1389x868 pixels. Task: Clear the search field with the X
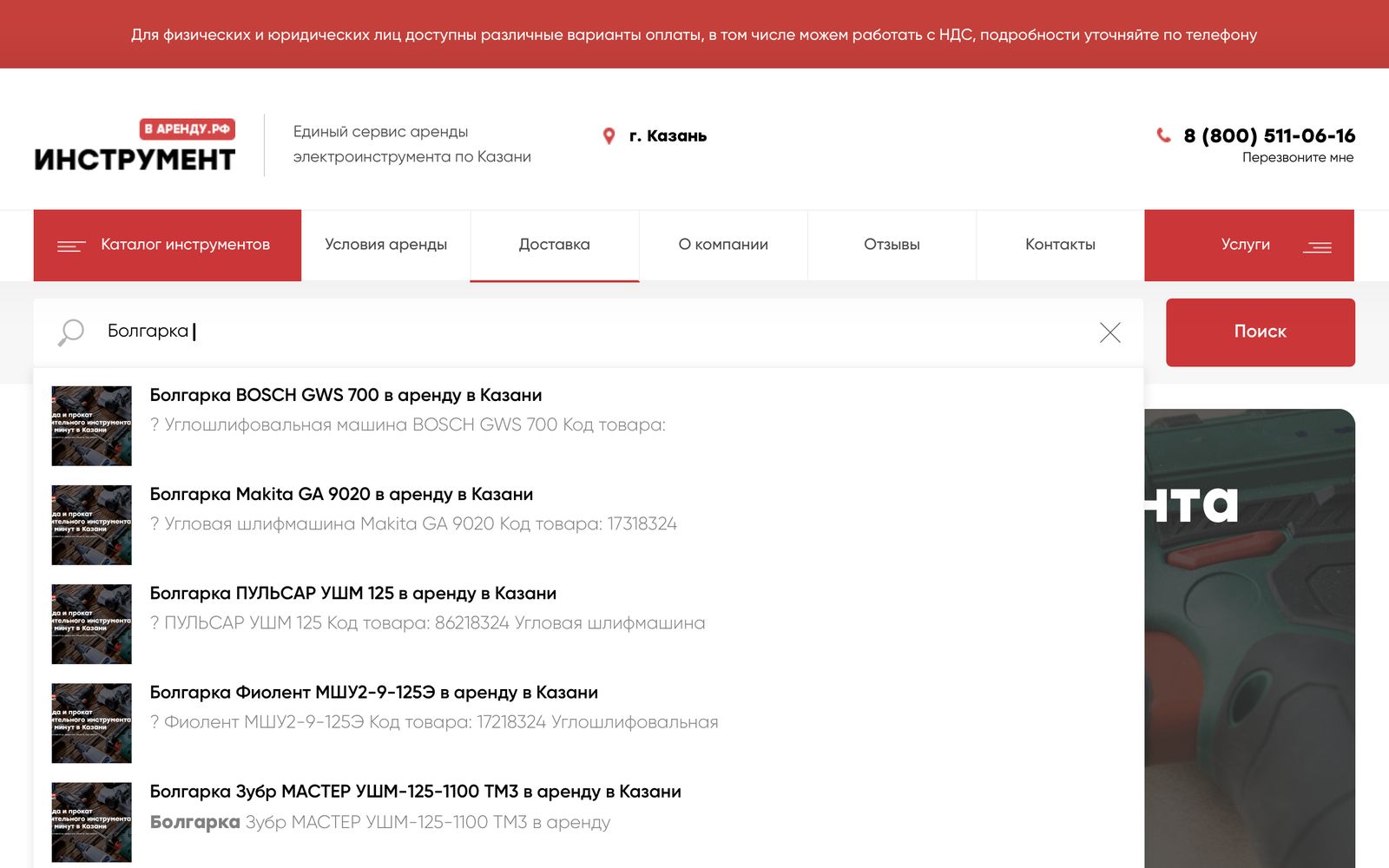pos(1109,332)
